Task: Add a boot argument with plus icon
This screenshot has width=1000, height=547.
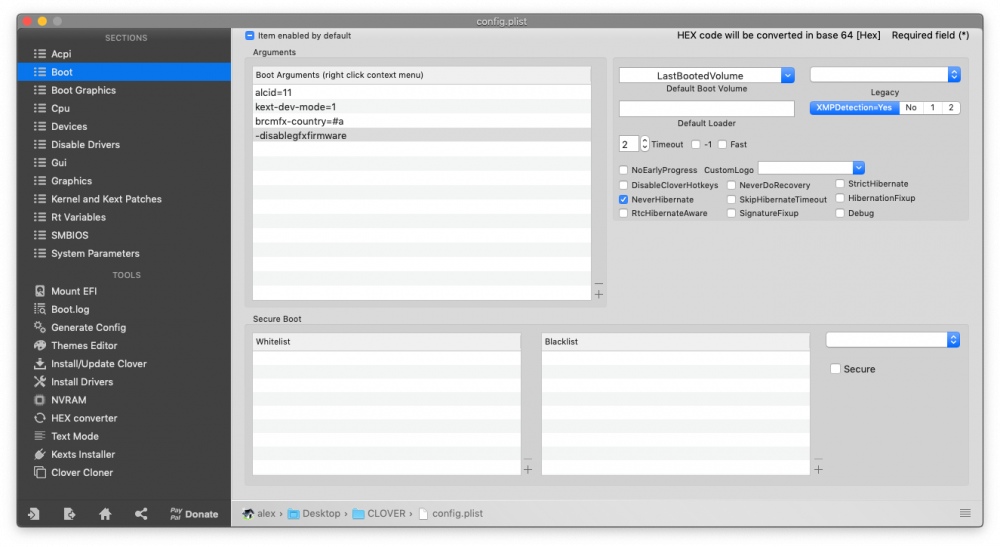Action: 599,295
